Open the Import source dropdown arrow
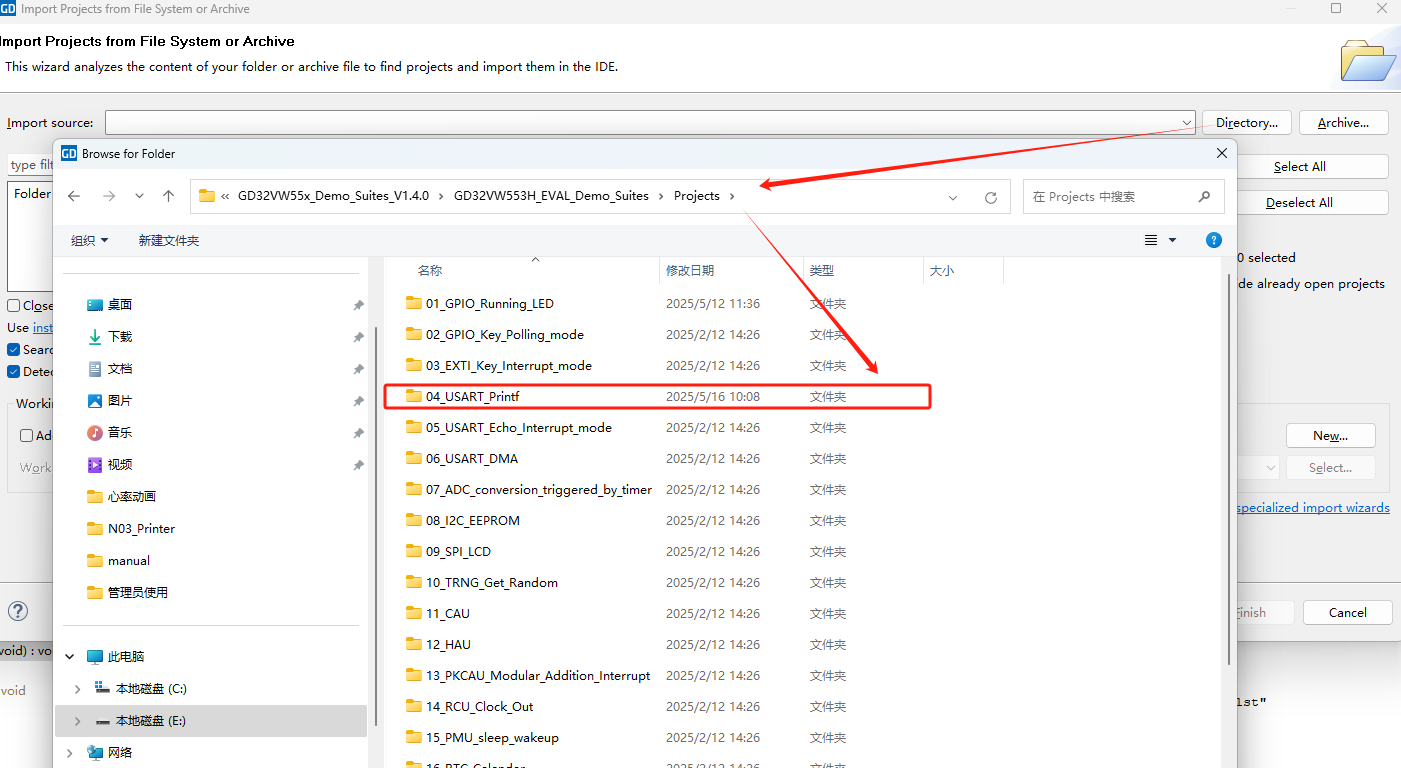Screen dimensions: 1401x768 (x=1186, y=123)
